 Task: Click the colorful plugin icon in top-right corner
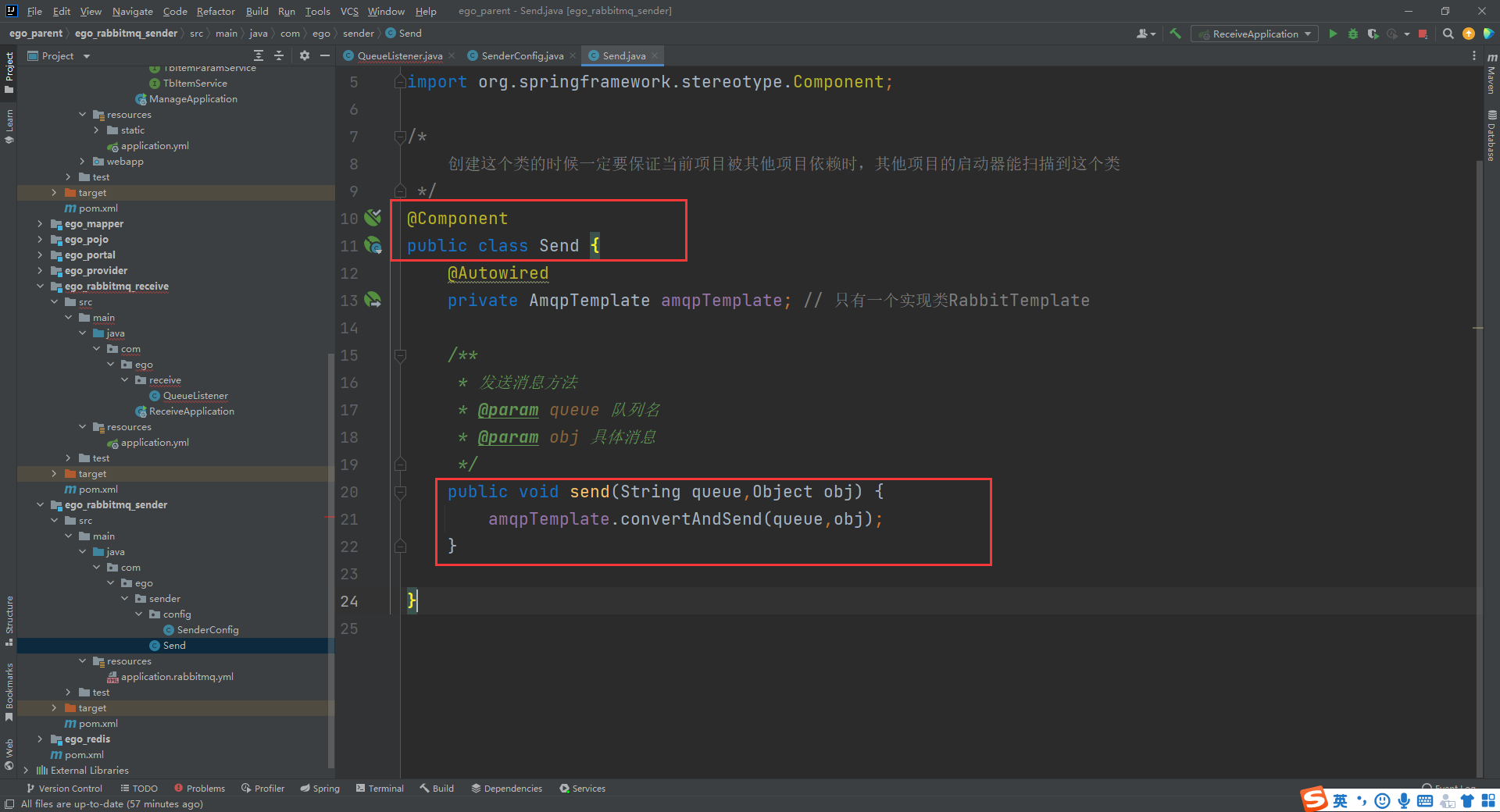(x=1488, y=34)
